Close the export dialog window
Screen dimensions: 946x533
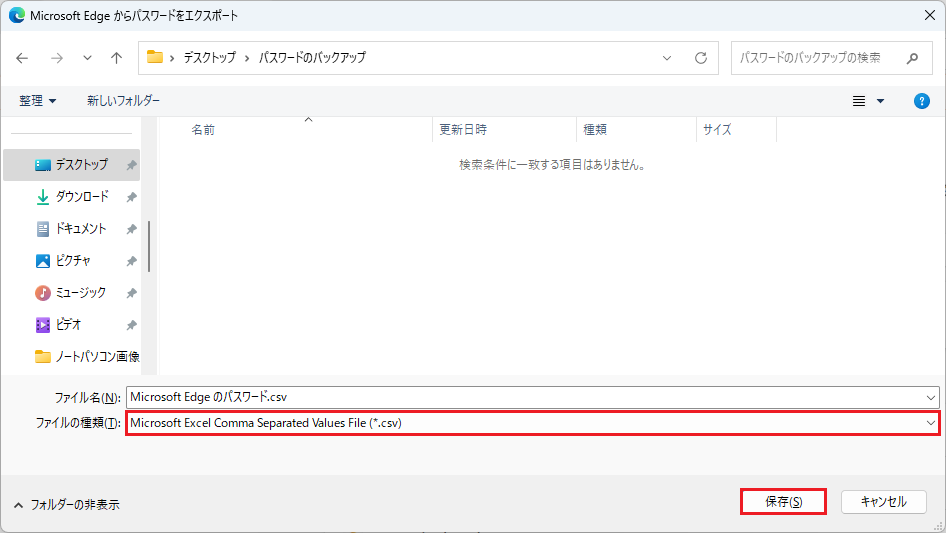[930, 16]
